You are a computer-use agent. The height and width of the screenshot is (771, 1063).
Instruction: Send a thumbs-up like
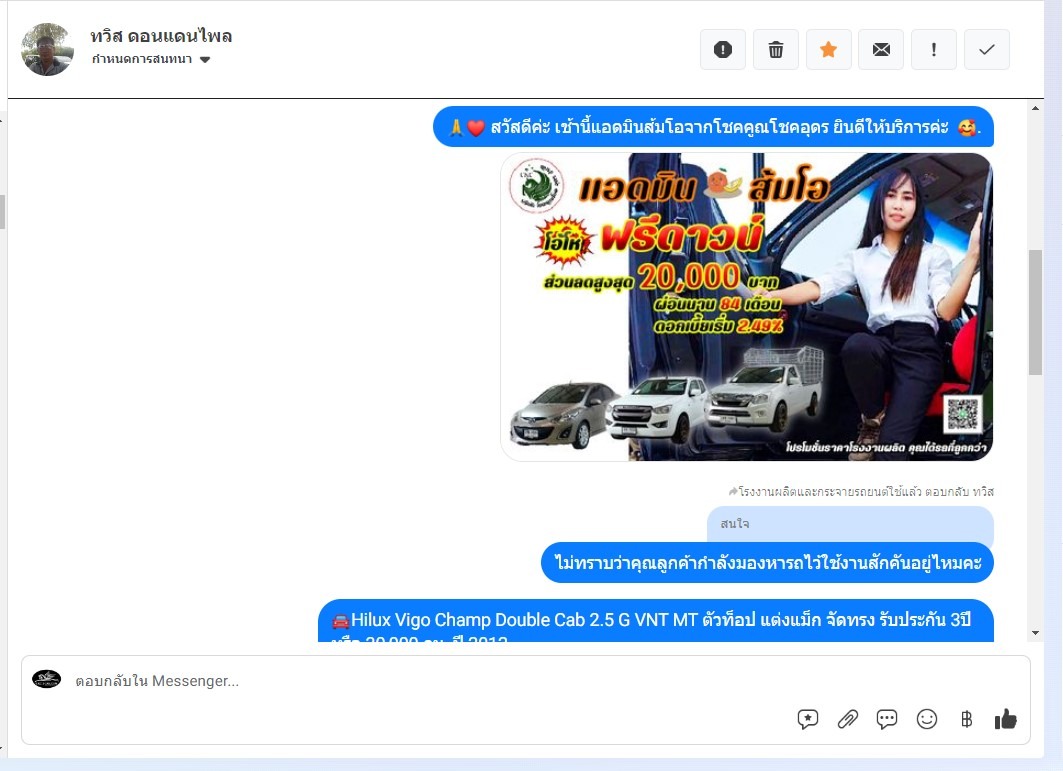[1005, 719]
